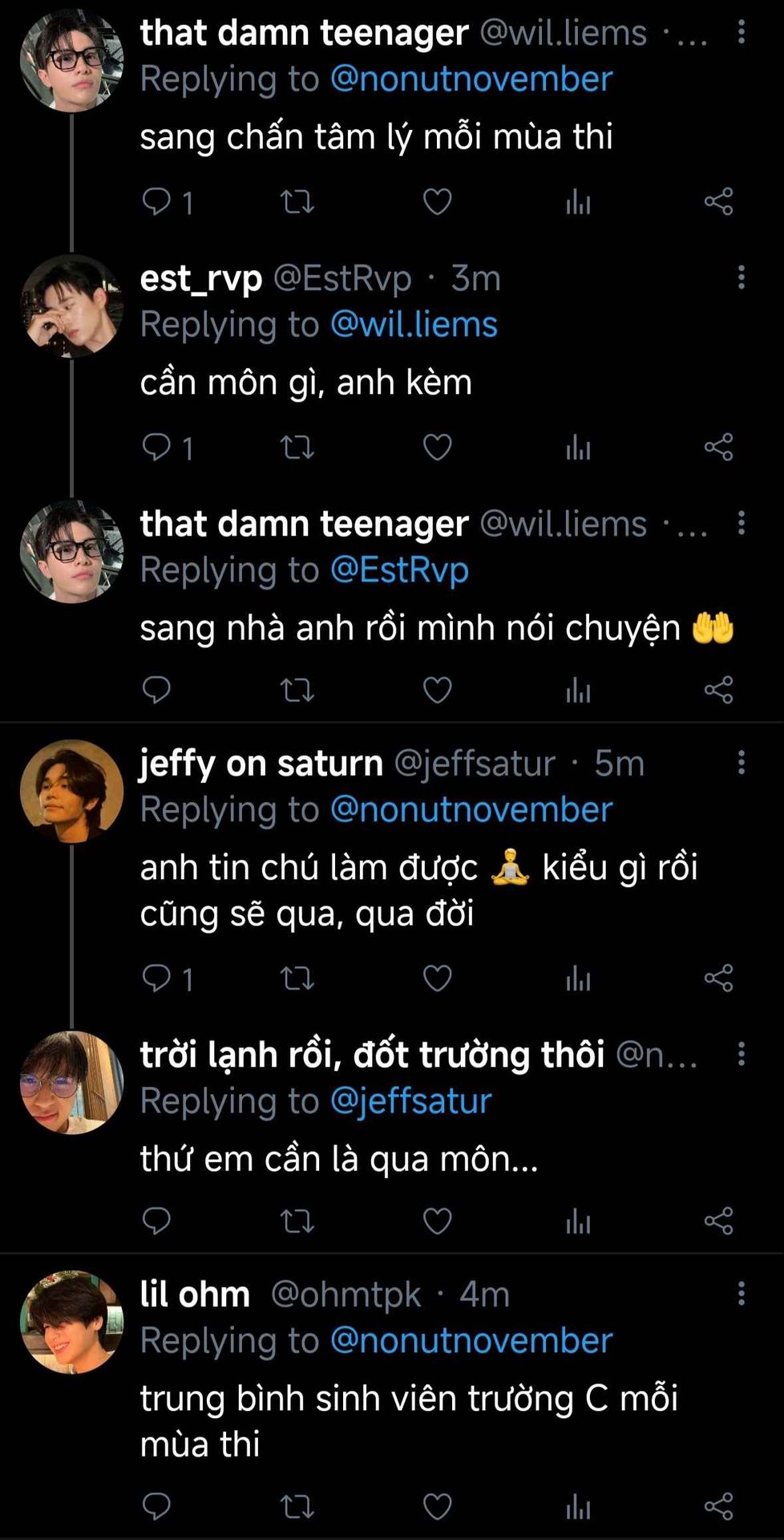Open est_rvp's profile avatar
The image size is (784, 1540).
click(72, 306)
